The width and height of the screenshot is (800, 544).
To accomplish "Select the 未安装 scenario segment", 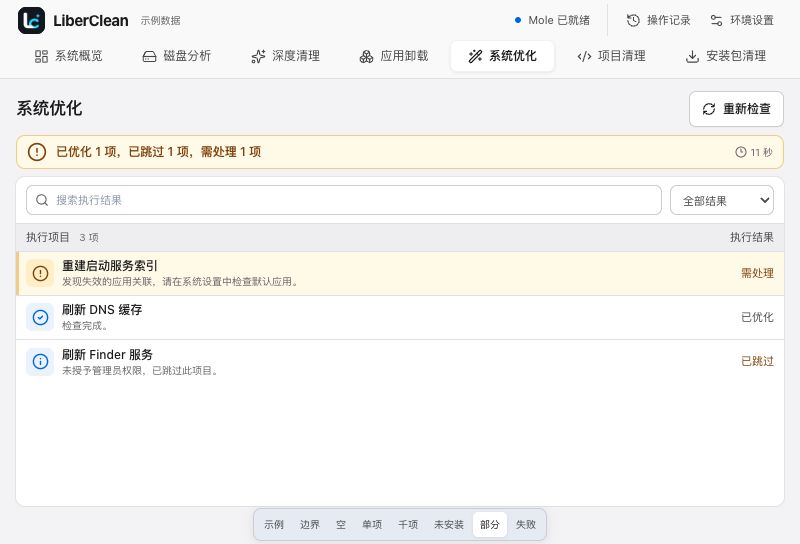I will pos(449,525).
